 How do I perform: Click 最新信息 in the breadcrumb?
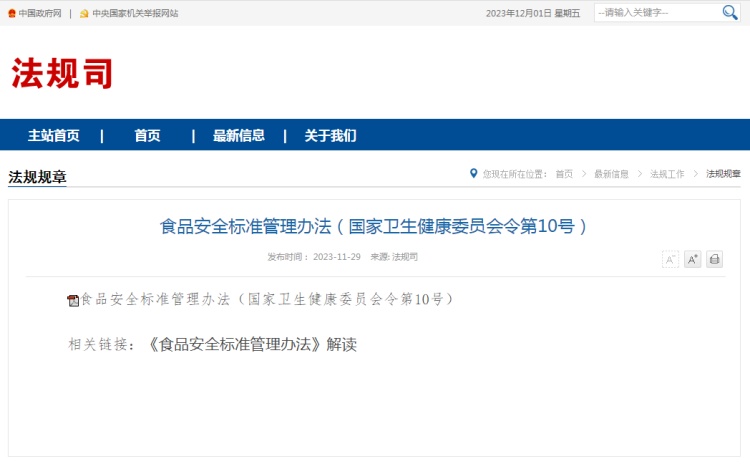(611, 174)
